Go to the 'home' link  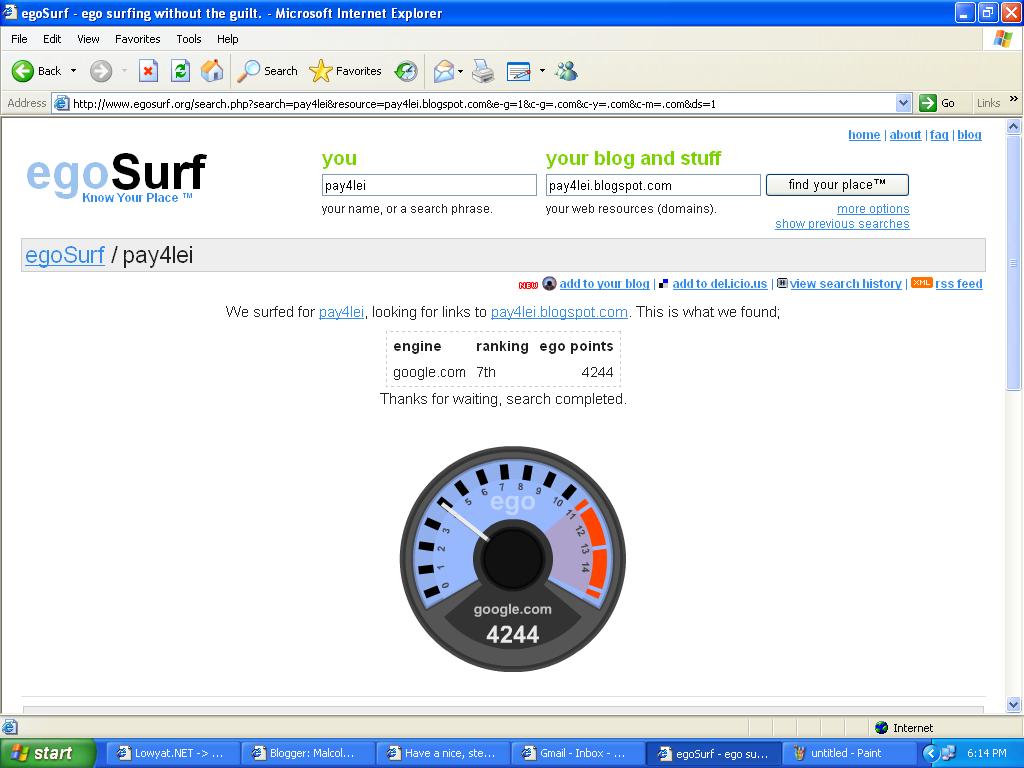864,135
